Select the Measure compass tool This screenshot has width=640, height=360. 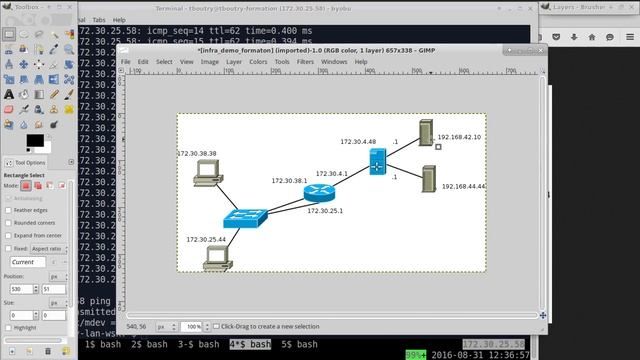click(9, 64)
